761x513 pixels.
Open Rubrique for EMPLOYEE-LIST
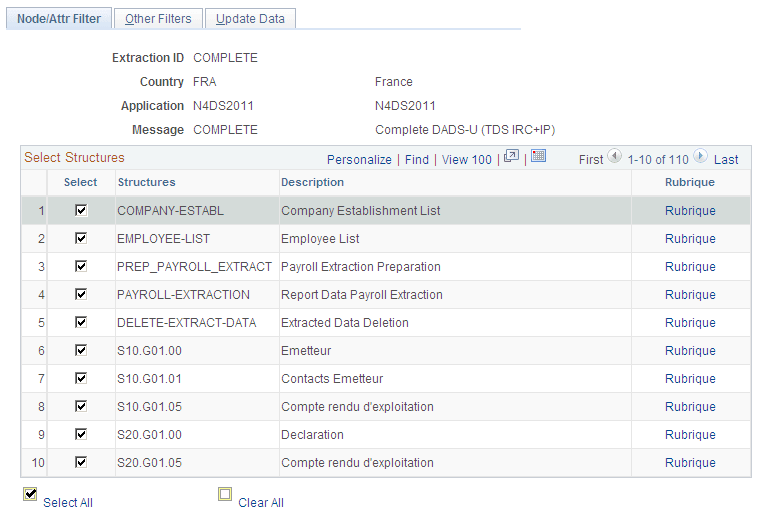[x=690, y=239]
